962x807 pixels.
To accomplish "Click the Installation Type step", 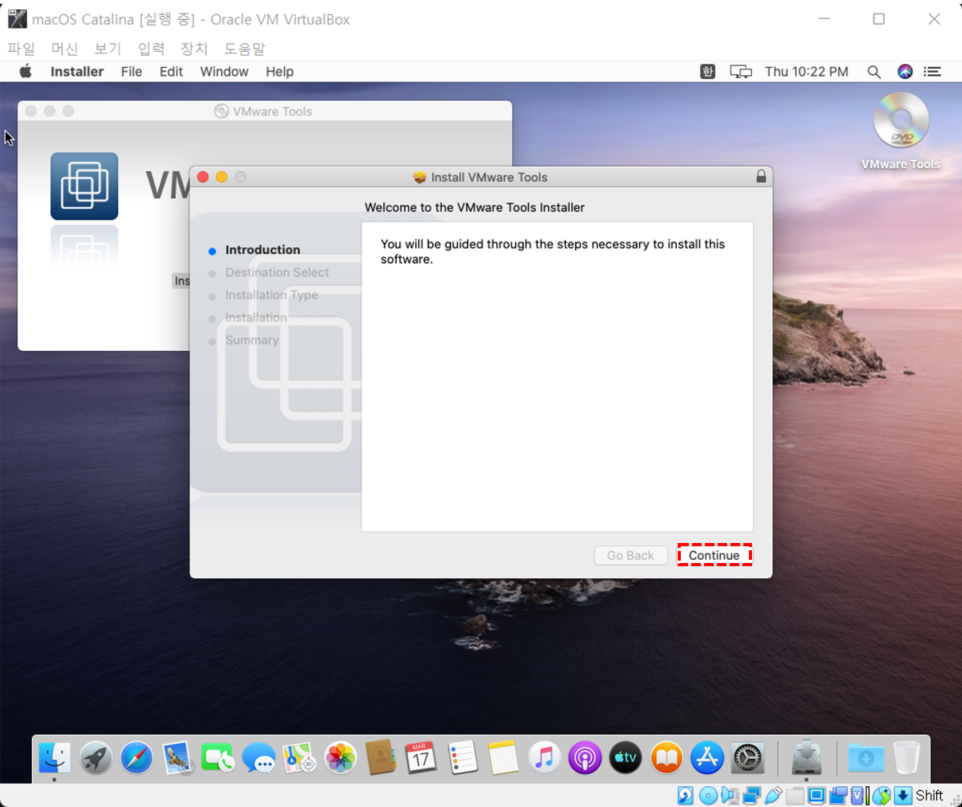I will [271, 295].
